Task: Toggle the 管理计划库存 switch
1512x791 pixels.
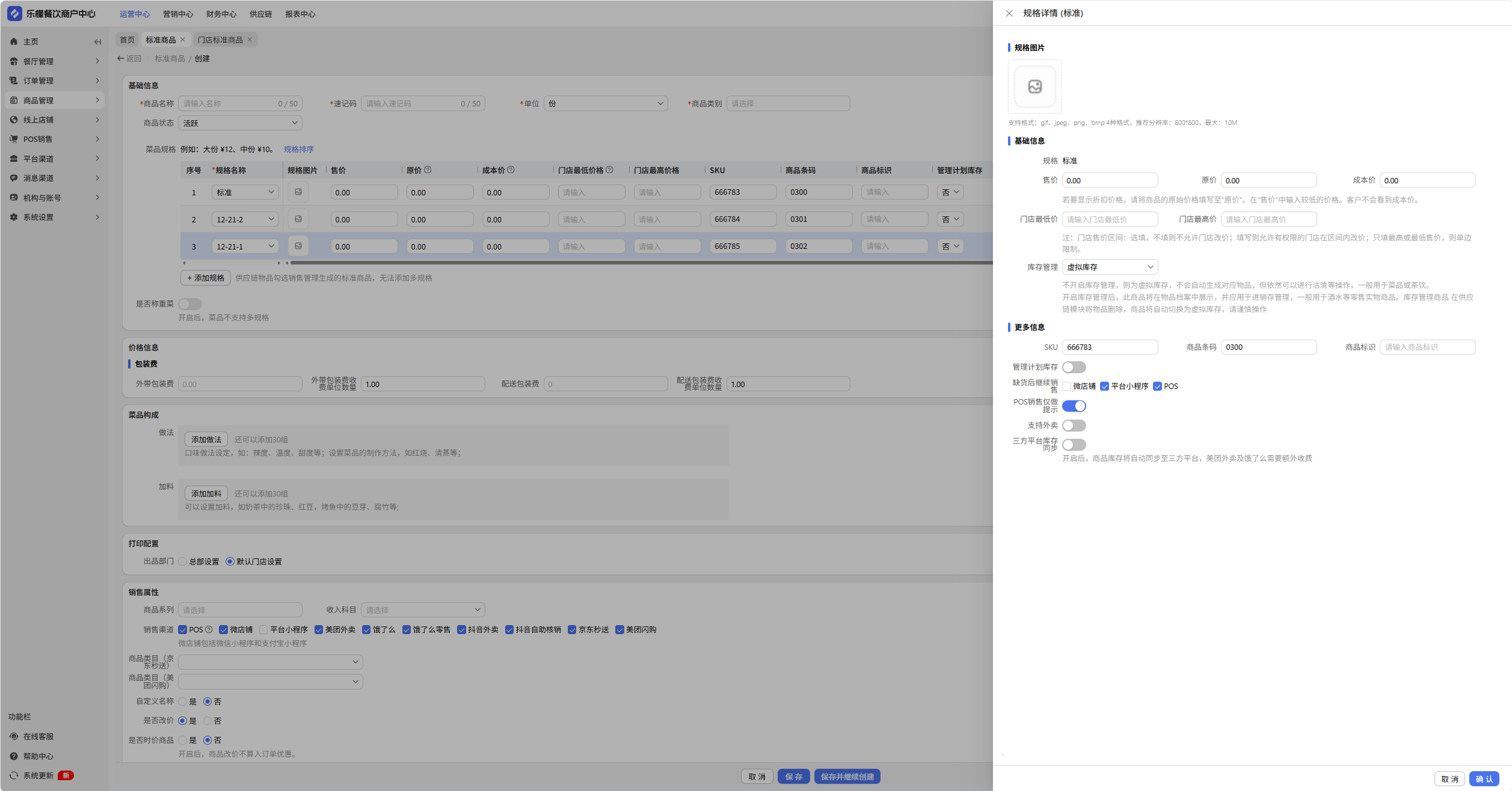Action: point(1074,367)
